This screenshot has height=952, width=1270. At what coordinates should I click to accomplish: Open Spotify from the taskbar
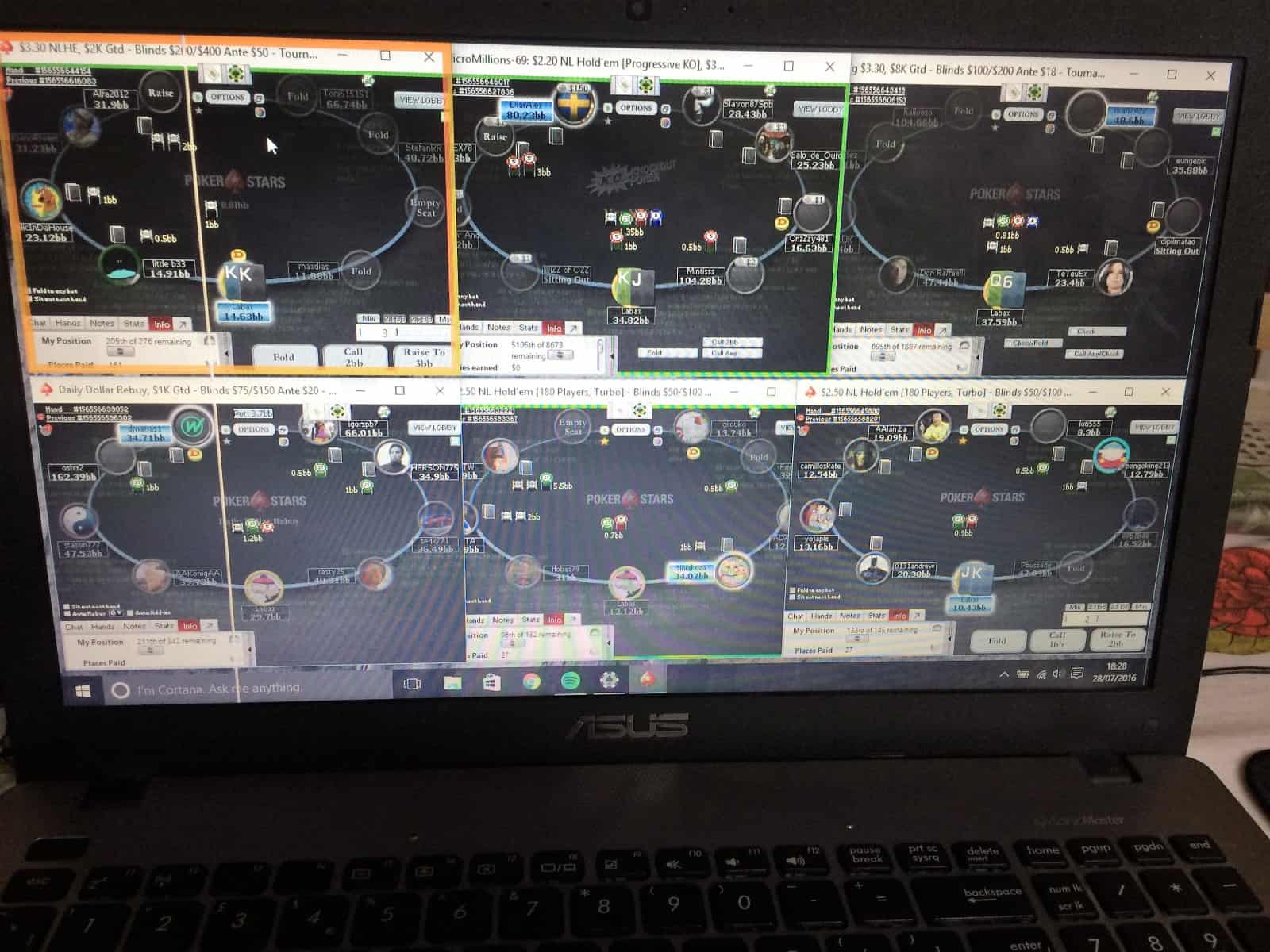pyautogui.click(x=570, y=681)
